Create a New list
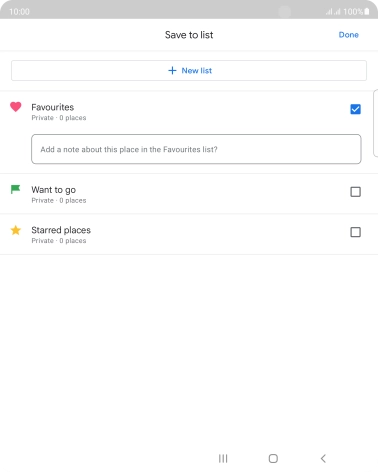This screenshot has width=378, height=472. (189, 70)
